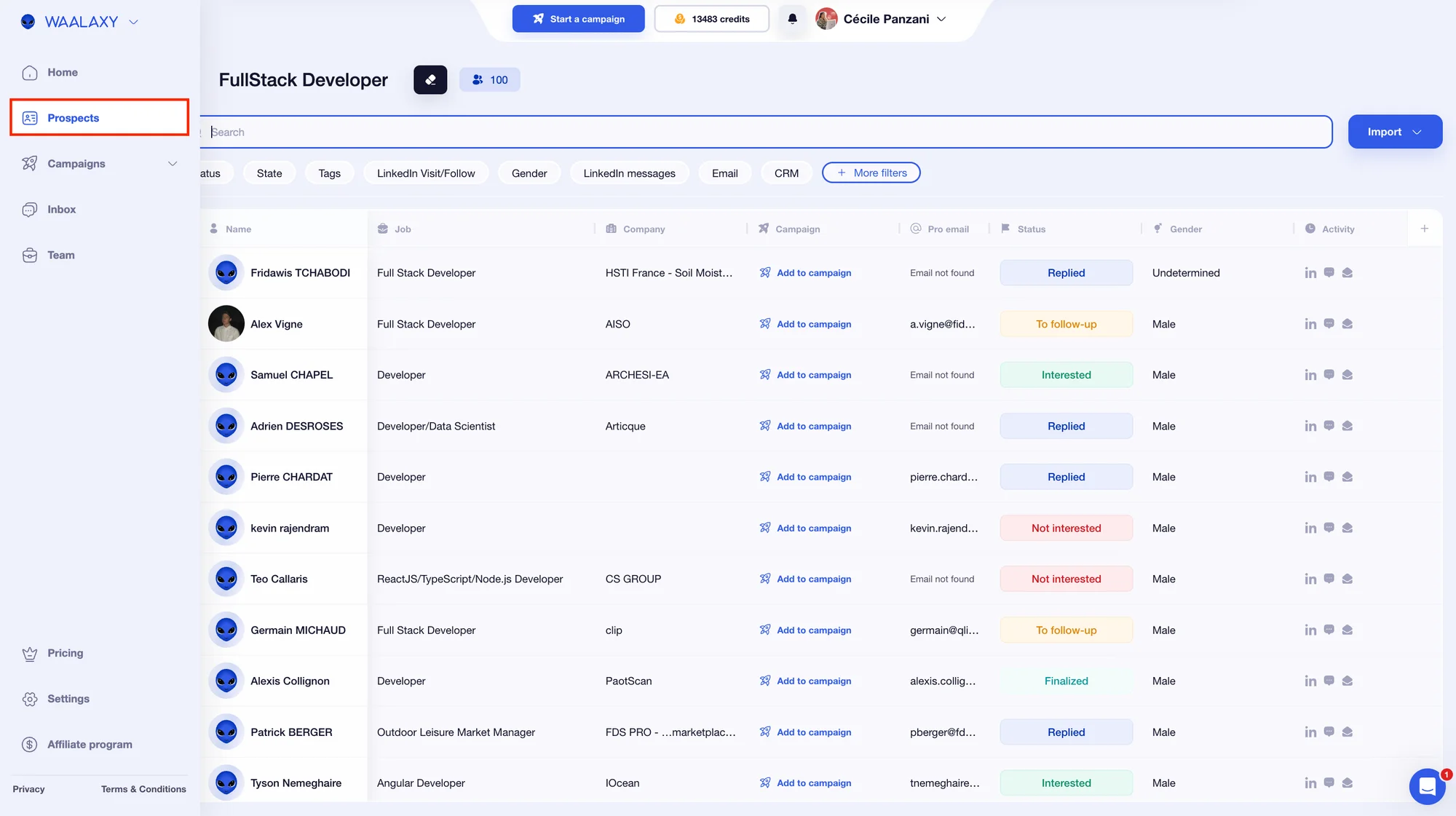Click email icon in kevin rajendram row

click(1348, 528)
